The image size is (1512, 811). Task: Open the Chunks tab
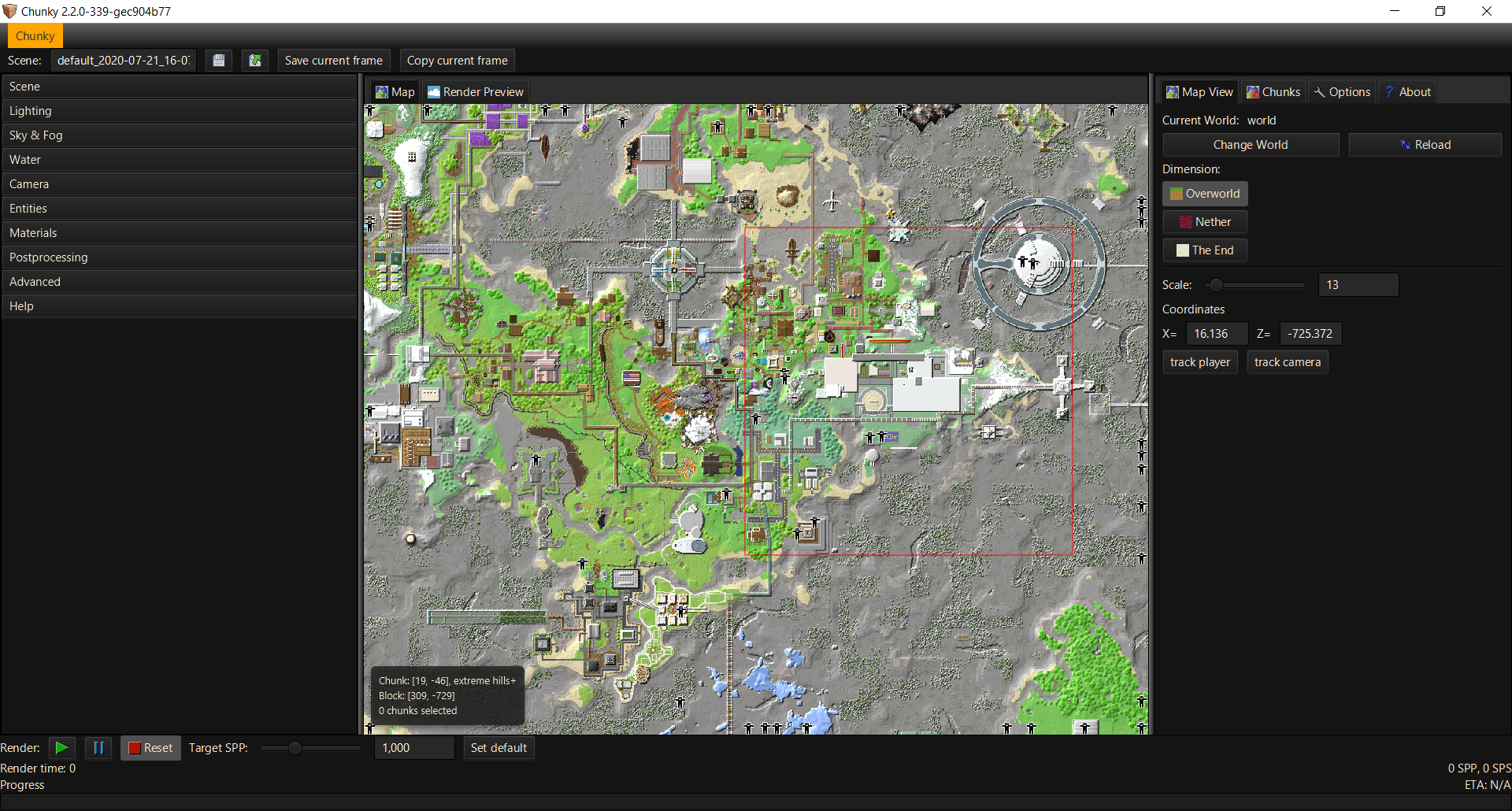pyautogui.click(x=1273, y=92)
